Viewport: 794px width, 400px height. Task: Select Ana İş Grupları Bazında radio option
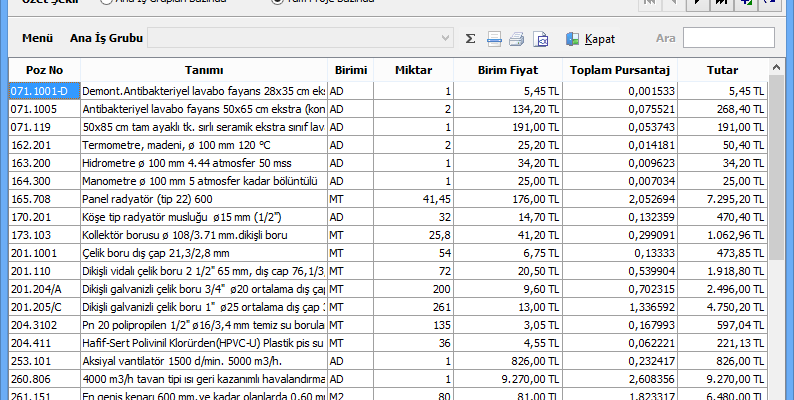[107, 2]
